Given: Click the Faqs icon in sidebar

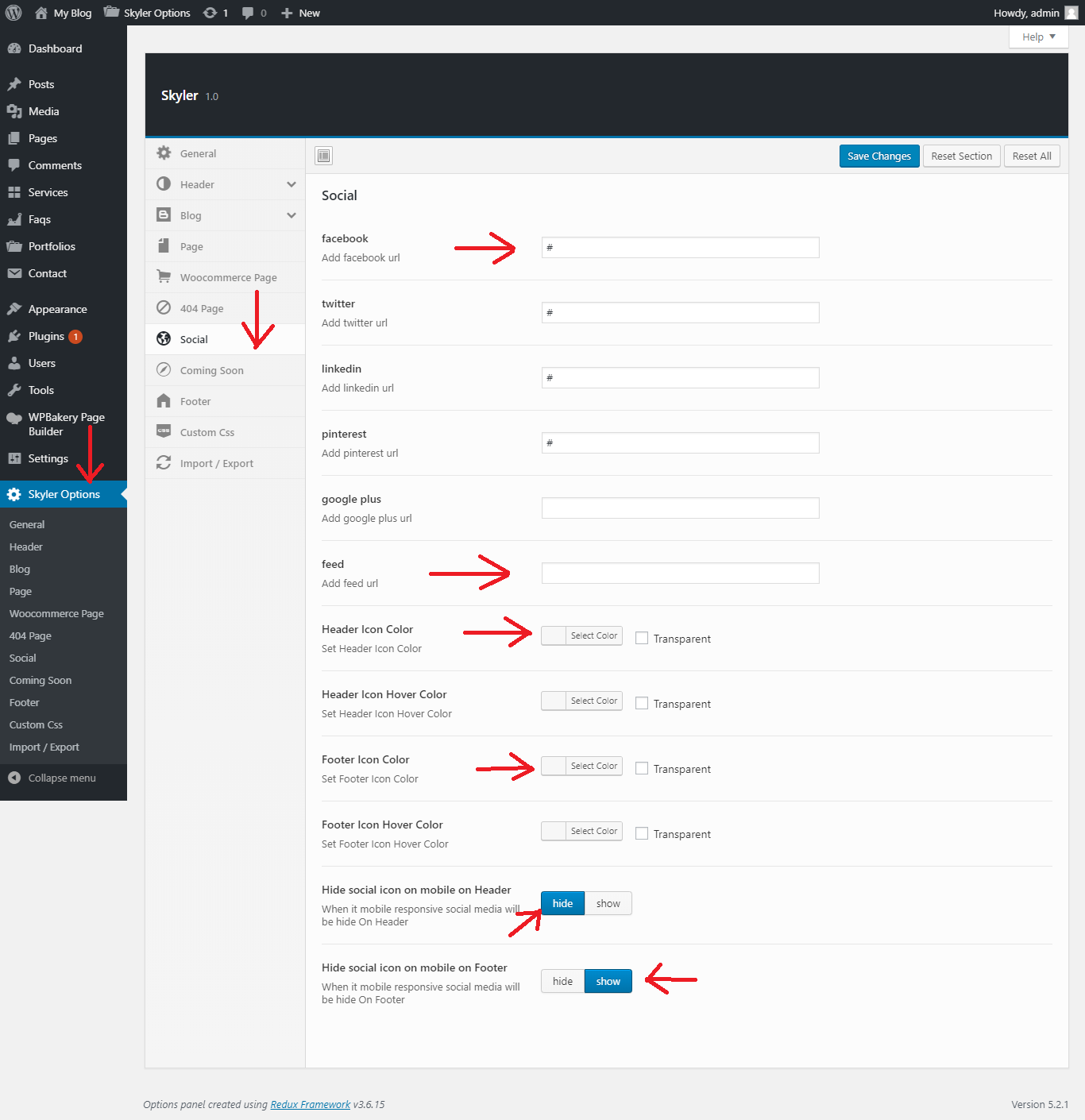Looking at the screenshot, I should 14,219.
